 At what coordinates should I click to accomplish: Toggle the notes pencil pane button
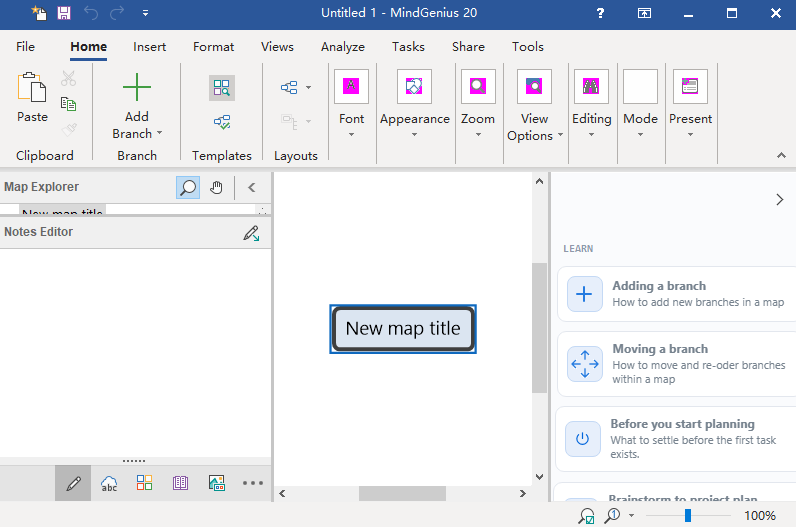tap(73, 483)
